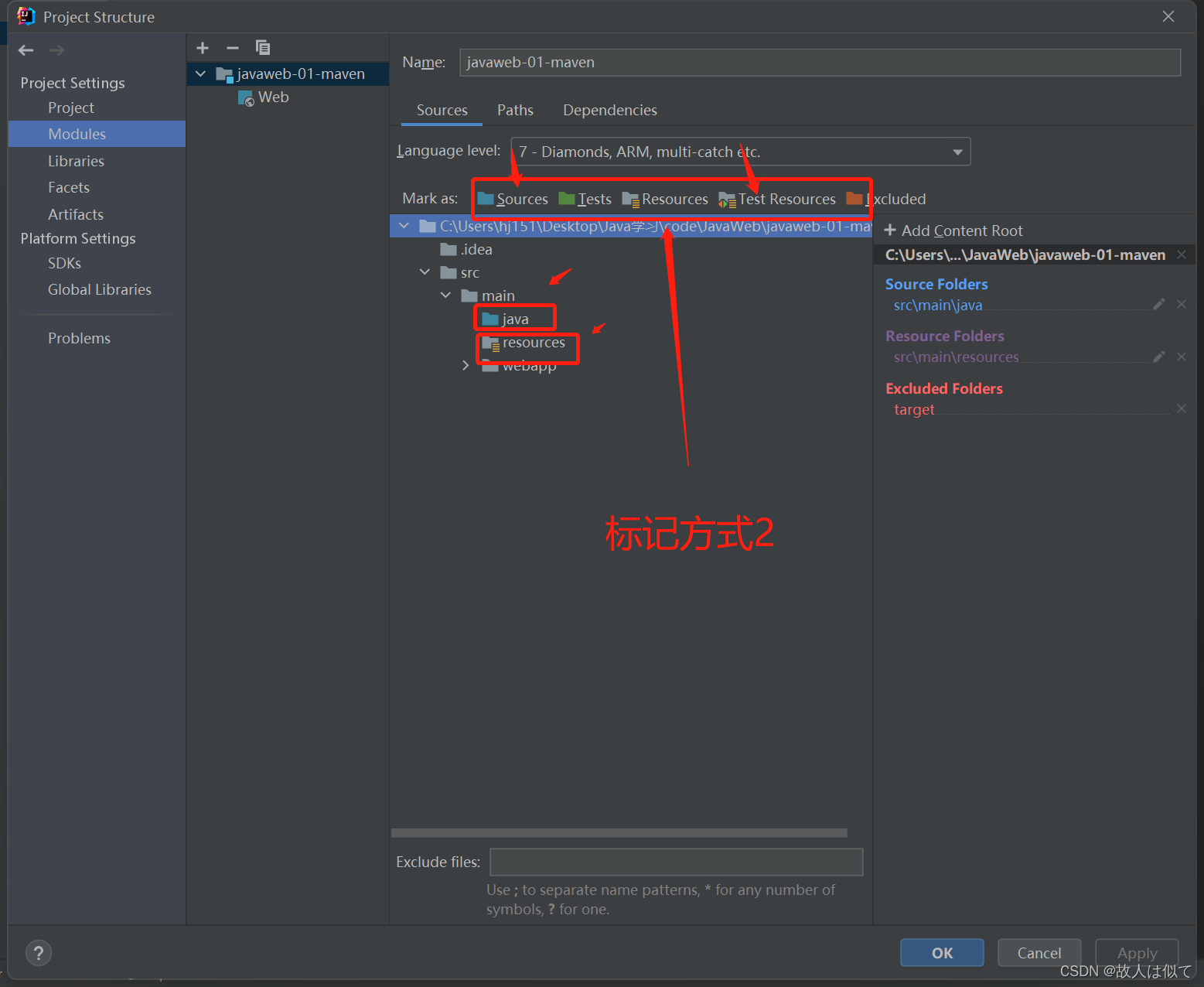The width and height of the screenshot is (1204, 987).
Task: Collapse the main folder node
Action: 445,295
